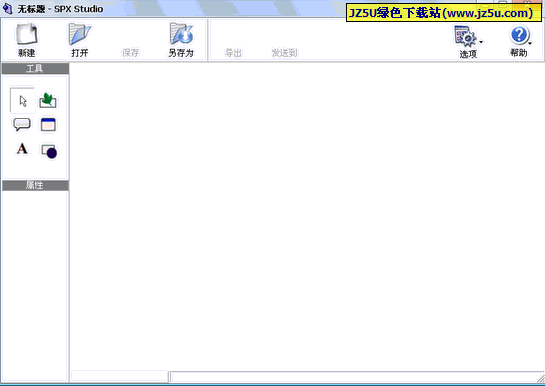Click the greyed 发送到 send-to button

pos(284,53)
